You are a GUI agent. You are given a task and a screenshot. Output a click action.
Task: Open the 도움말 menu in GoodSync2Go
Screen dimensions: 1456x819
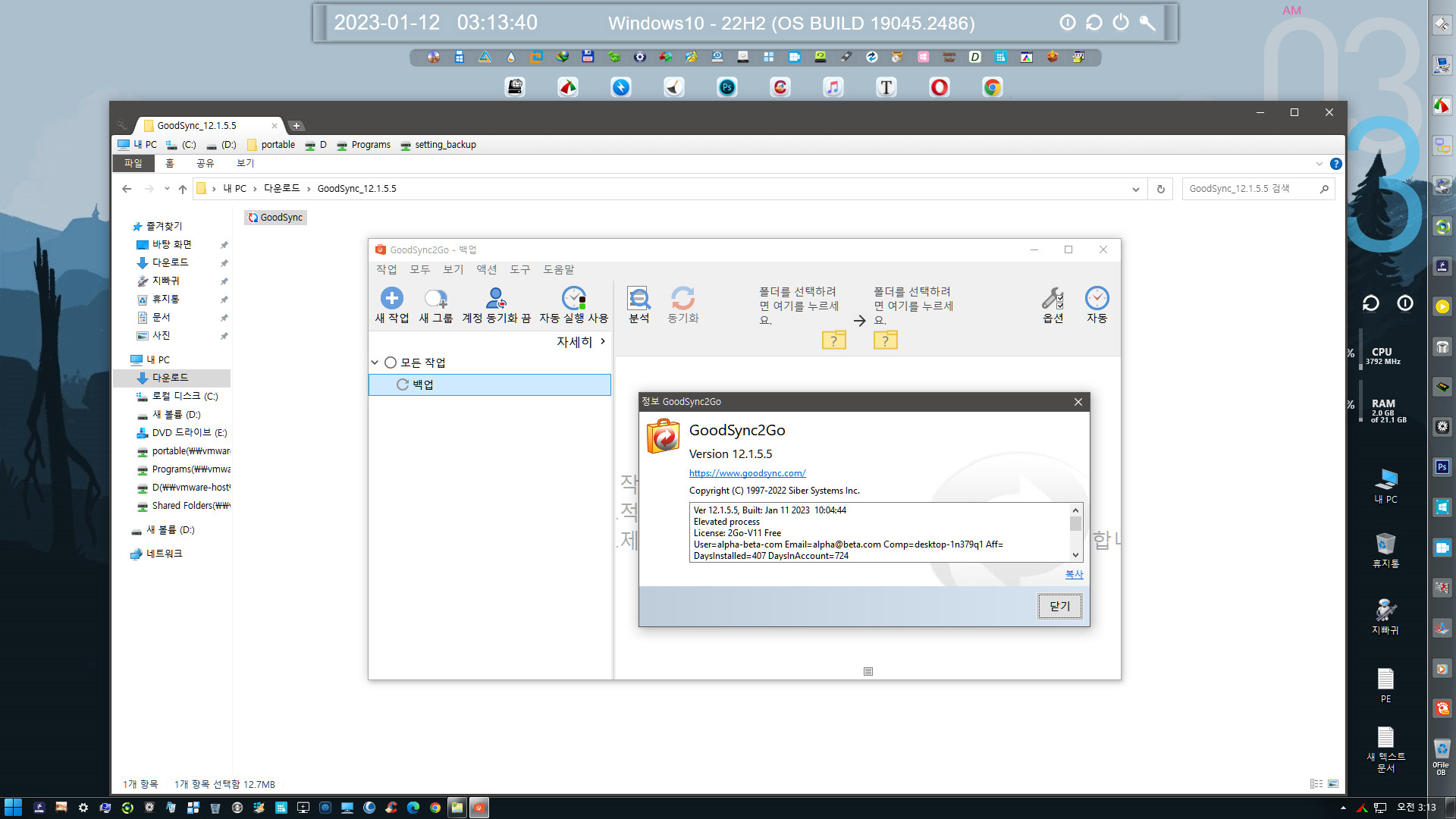click(559, 269)
